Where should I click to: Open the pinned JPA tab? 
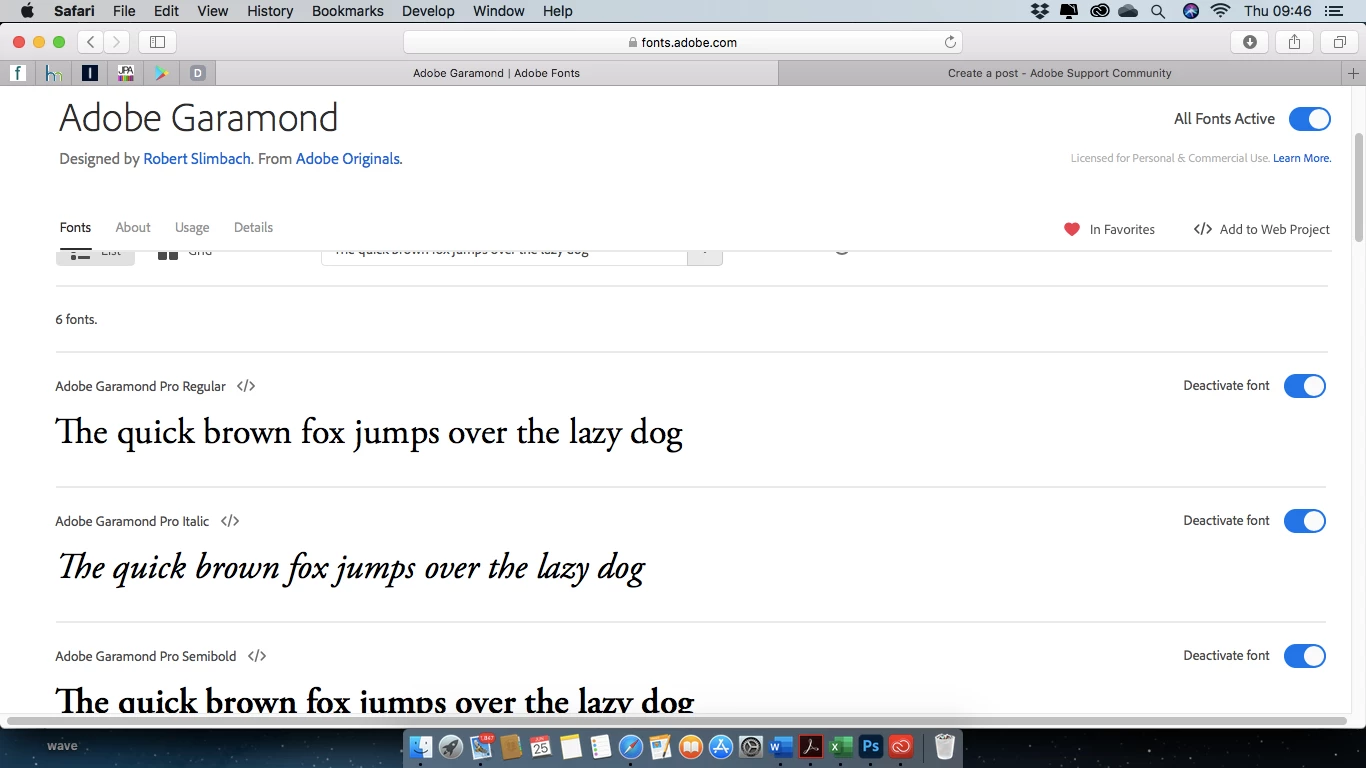[126, 73]
